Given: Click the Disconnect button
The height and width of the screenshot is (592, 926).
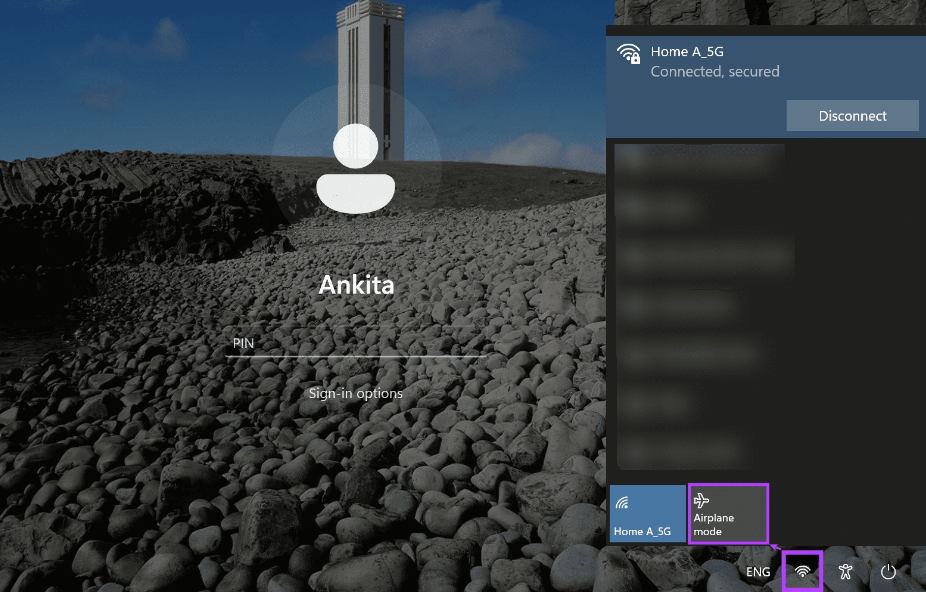Looking at the screenshot, I should [852, 115].
